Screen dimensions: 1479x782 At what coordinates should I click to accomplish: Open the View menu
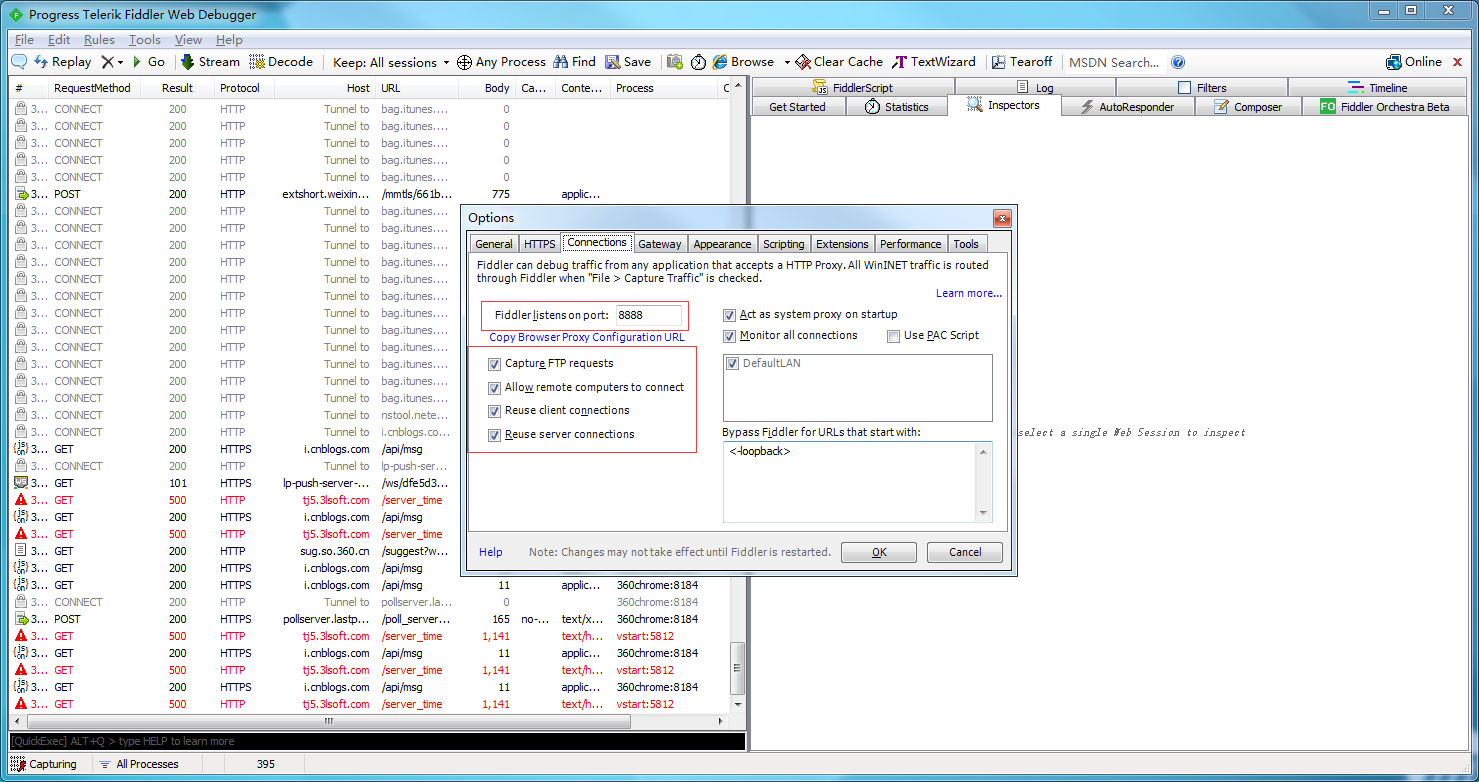[188, 40]
